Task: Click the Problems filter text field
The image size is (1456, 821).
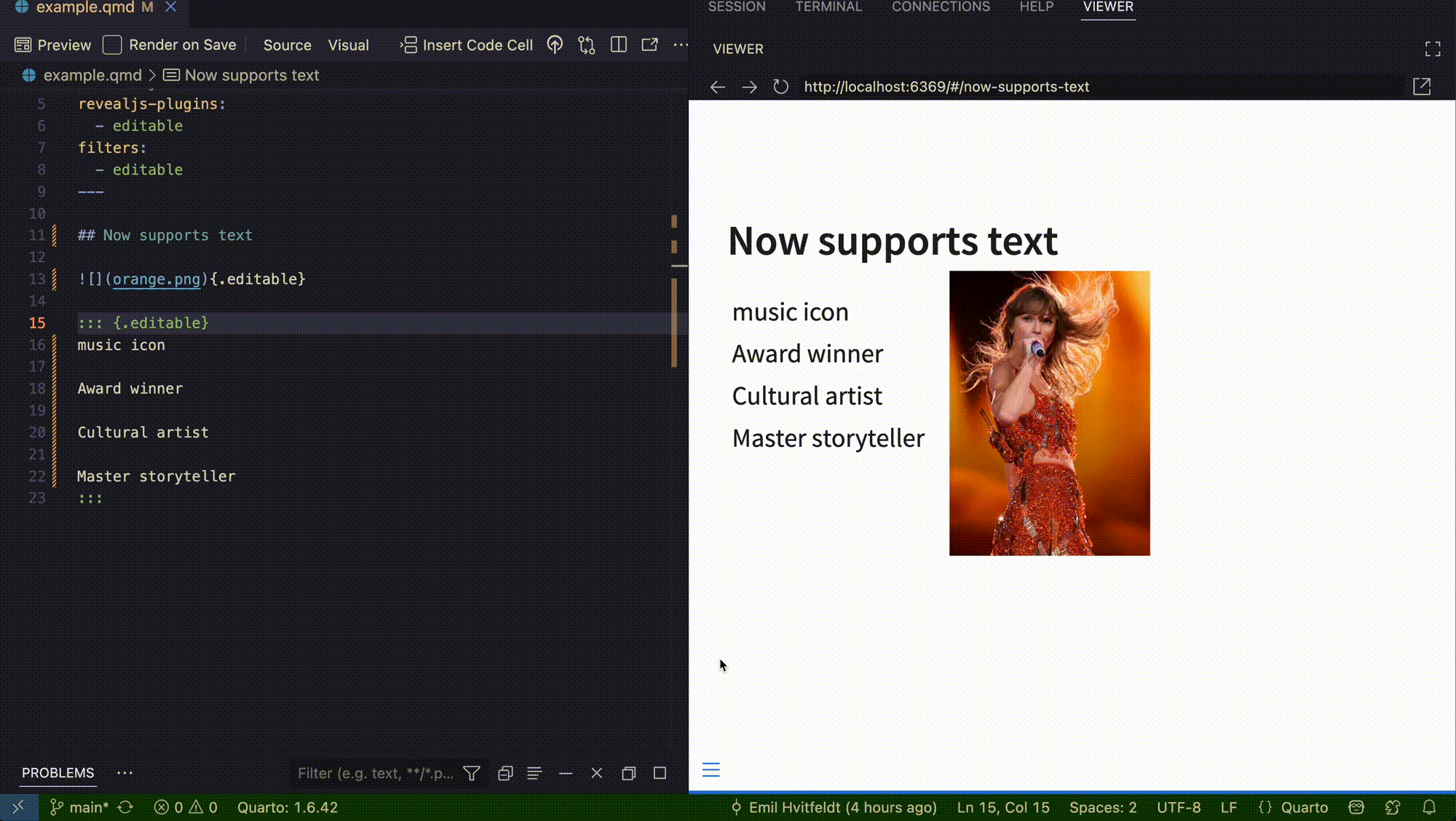Action: 375,773
